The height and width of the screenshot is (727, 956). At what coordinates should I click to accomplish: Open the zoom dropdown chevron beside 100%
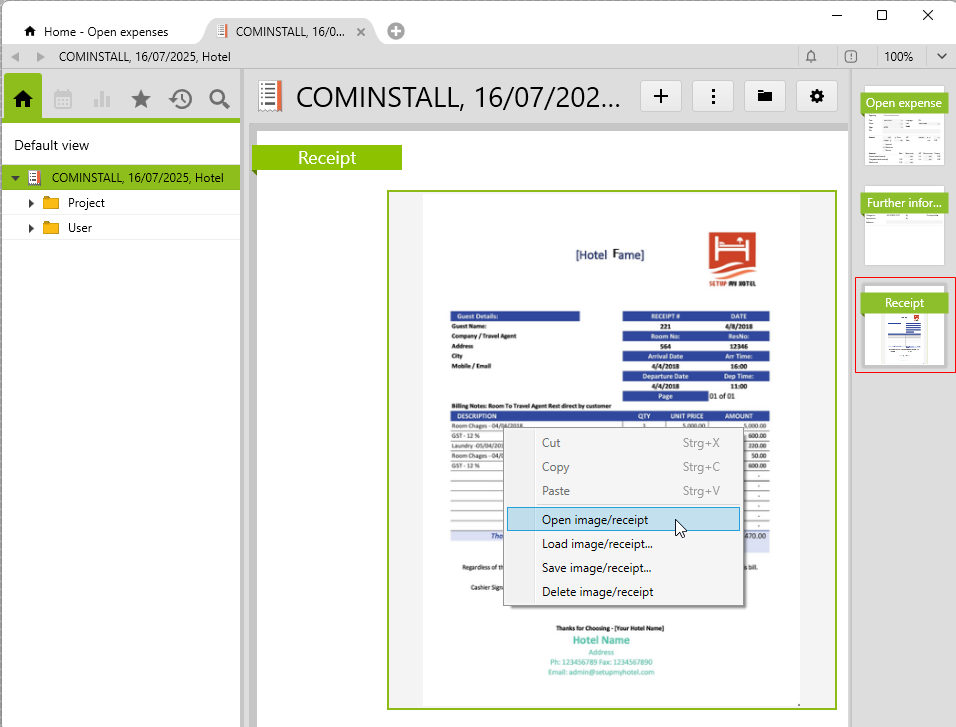click(x=941, y=57)
